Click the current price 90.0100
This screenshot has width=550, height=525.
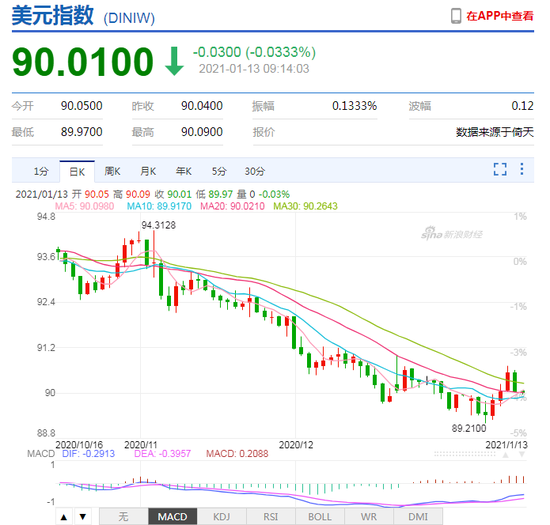point(83,62)
